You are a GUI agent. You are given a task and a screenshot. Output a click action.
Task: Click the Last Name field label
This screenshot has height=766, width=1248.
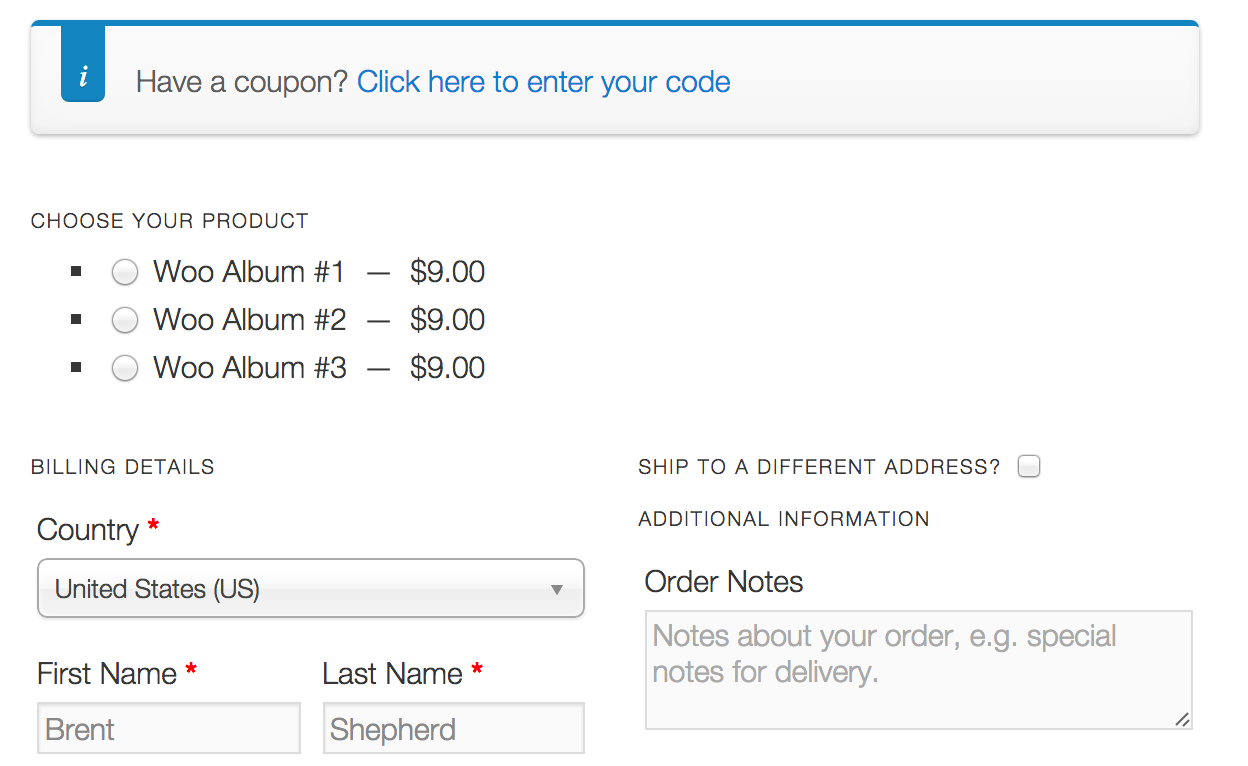[x=392, y=674]
